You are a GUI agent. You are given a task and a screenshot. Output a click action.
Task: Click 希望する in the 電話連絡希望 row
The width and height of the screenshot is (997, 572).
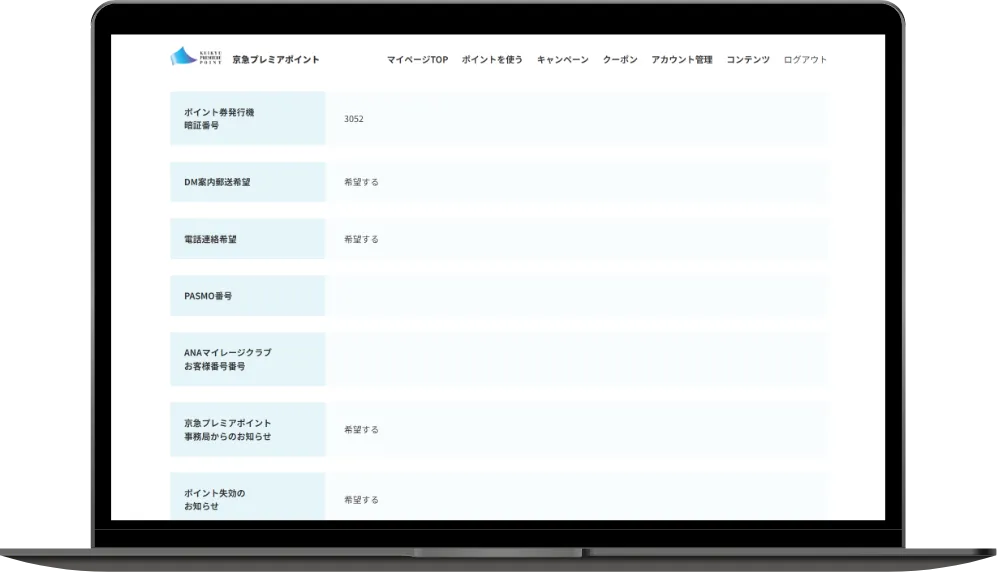click(x=361, y=239)
